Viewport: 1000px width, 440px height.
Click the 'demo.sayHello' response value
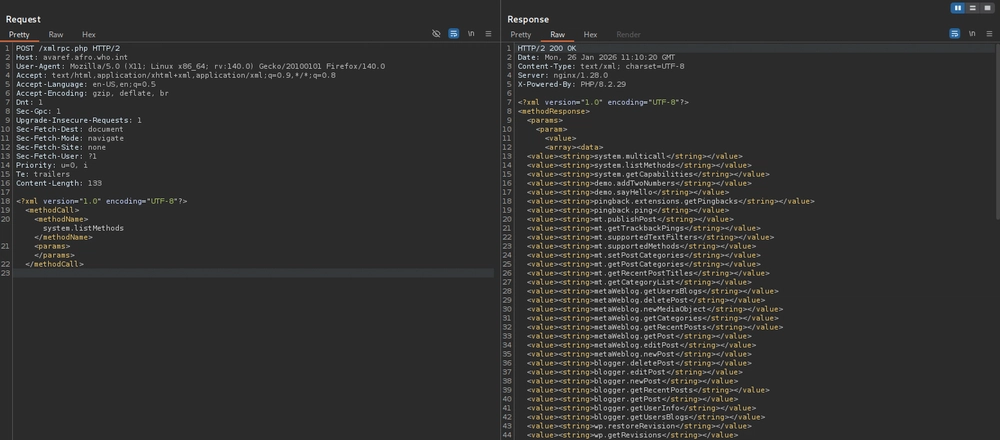[x=623, y=192]
